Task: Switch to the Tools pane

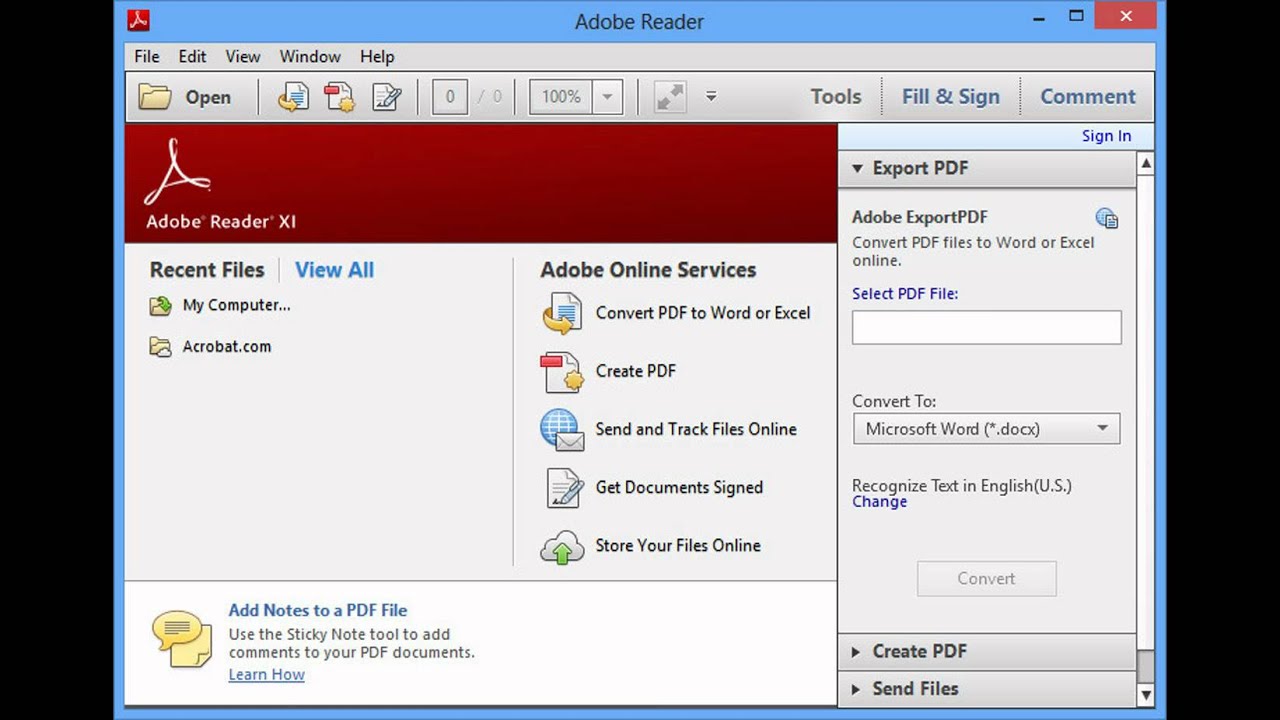Action: (835, 97)
